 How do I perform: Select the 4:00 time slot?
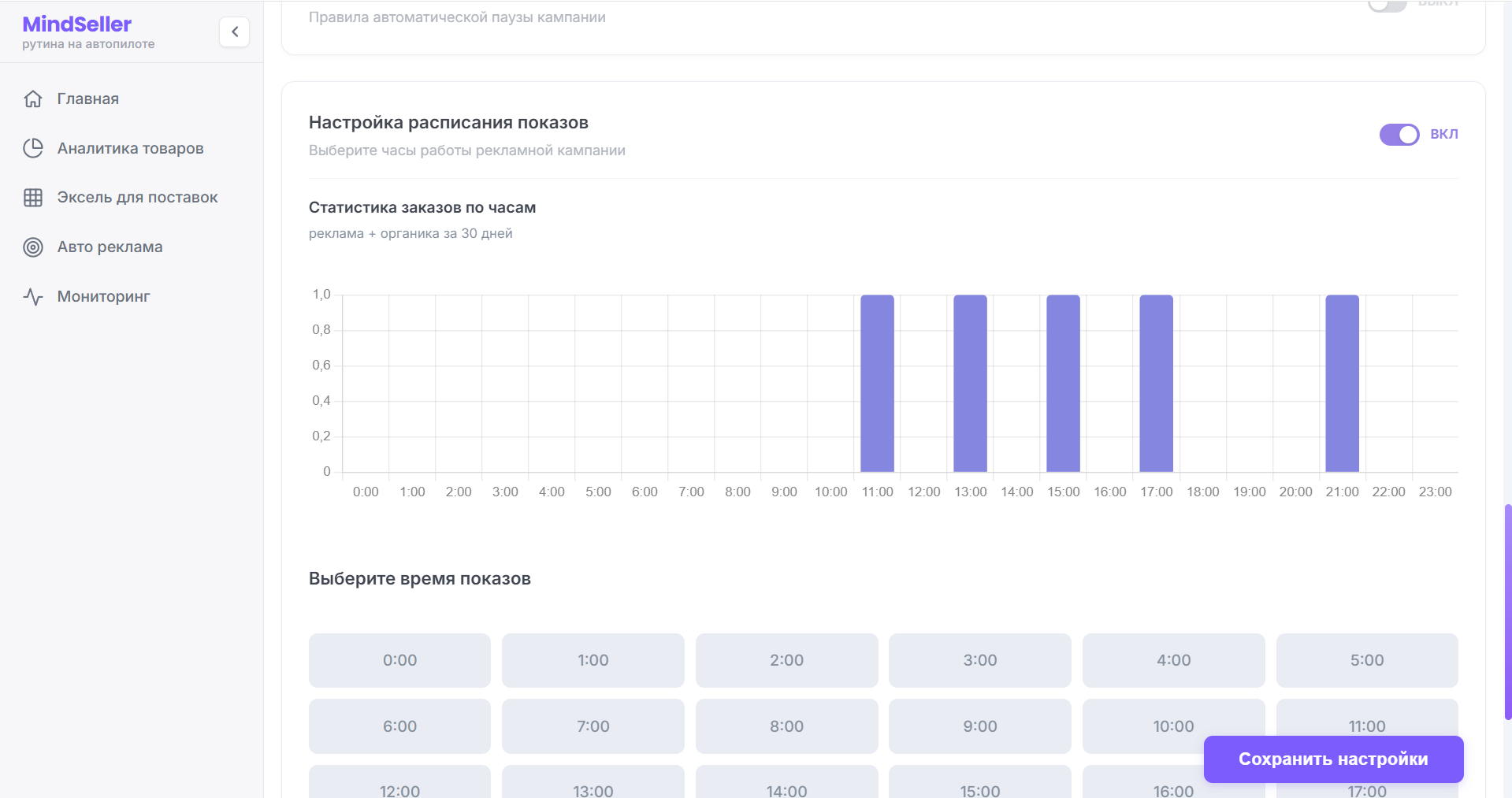1173,660
